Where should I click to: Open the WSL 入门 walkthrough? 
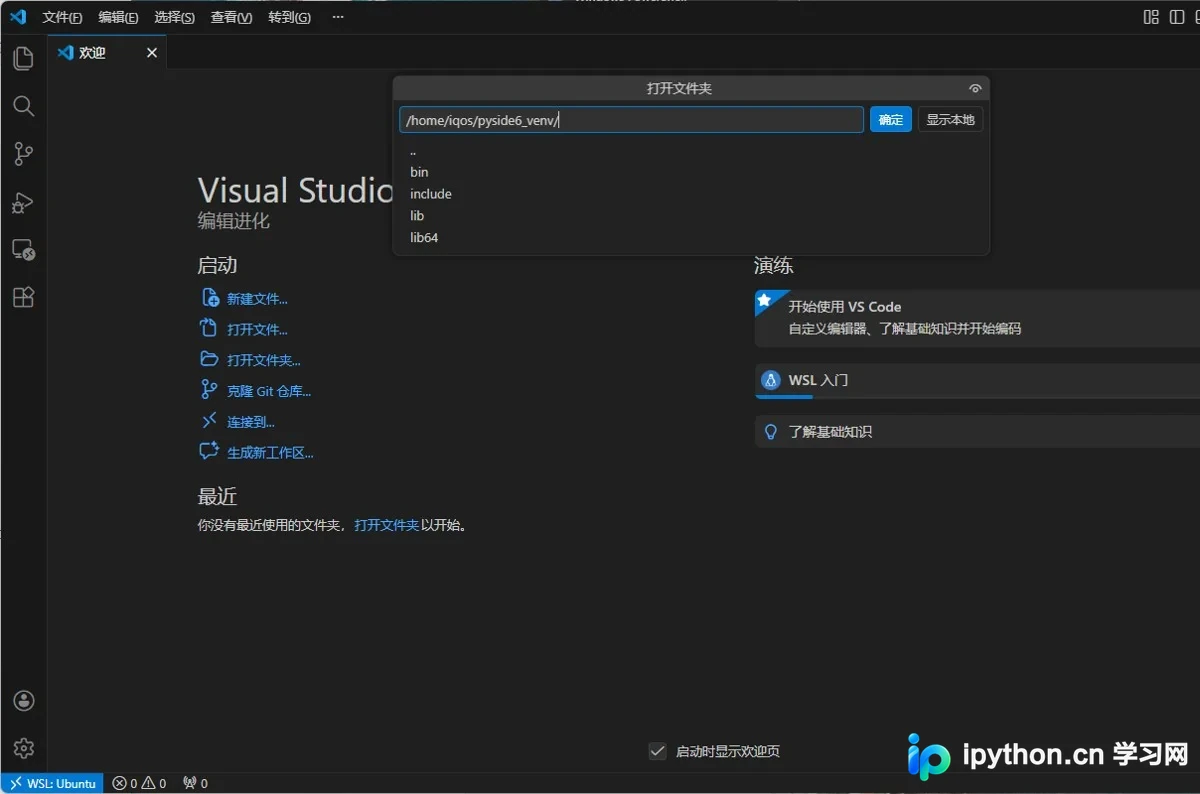(x=977, y=381)
